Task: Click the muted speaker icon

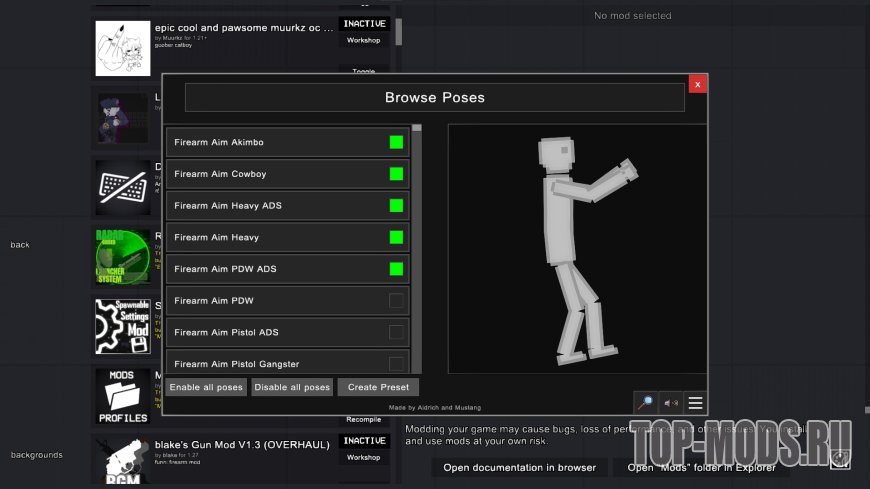Action: click(671, 403)
